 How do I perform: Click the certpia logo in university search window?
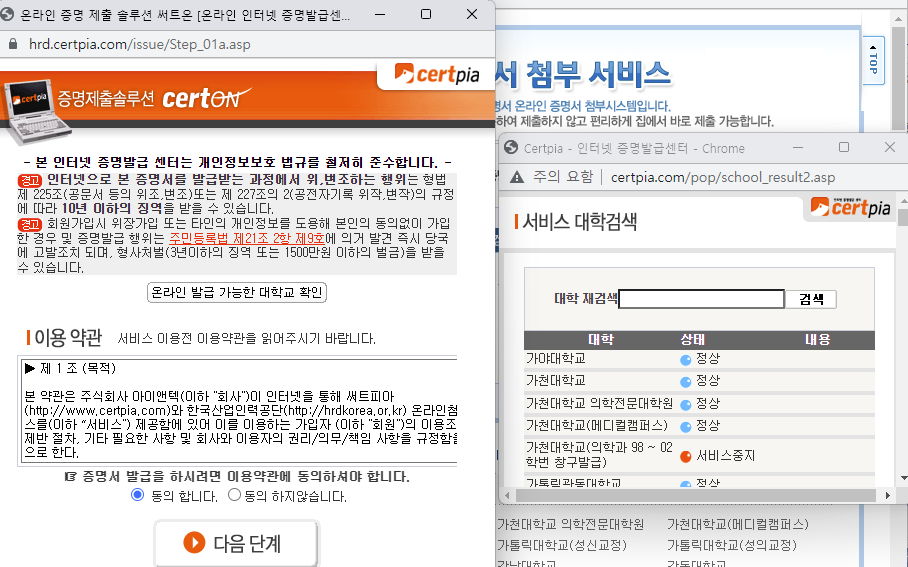pyautogui.click(x=850, y=207)
